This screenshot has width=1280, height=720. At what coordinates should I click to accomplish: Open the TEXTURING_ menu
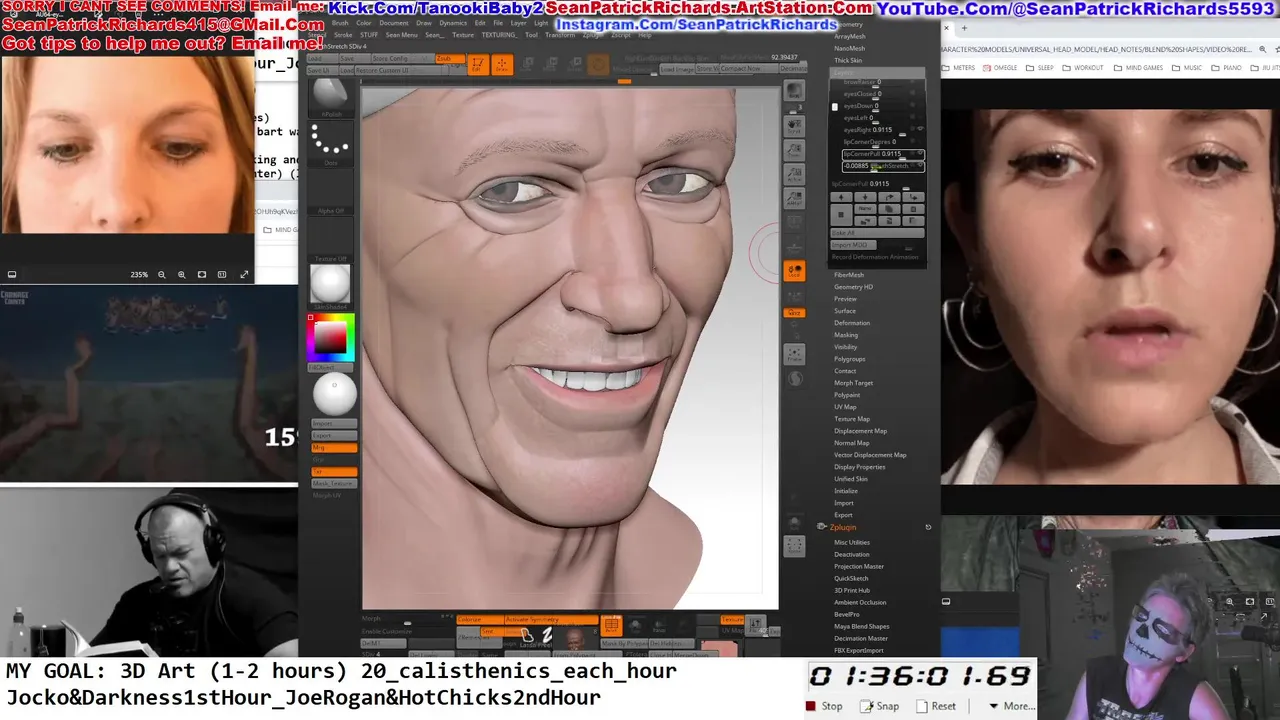pos(499,35)
